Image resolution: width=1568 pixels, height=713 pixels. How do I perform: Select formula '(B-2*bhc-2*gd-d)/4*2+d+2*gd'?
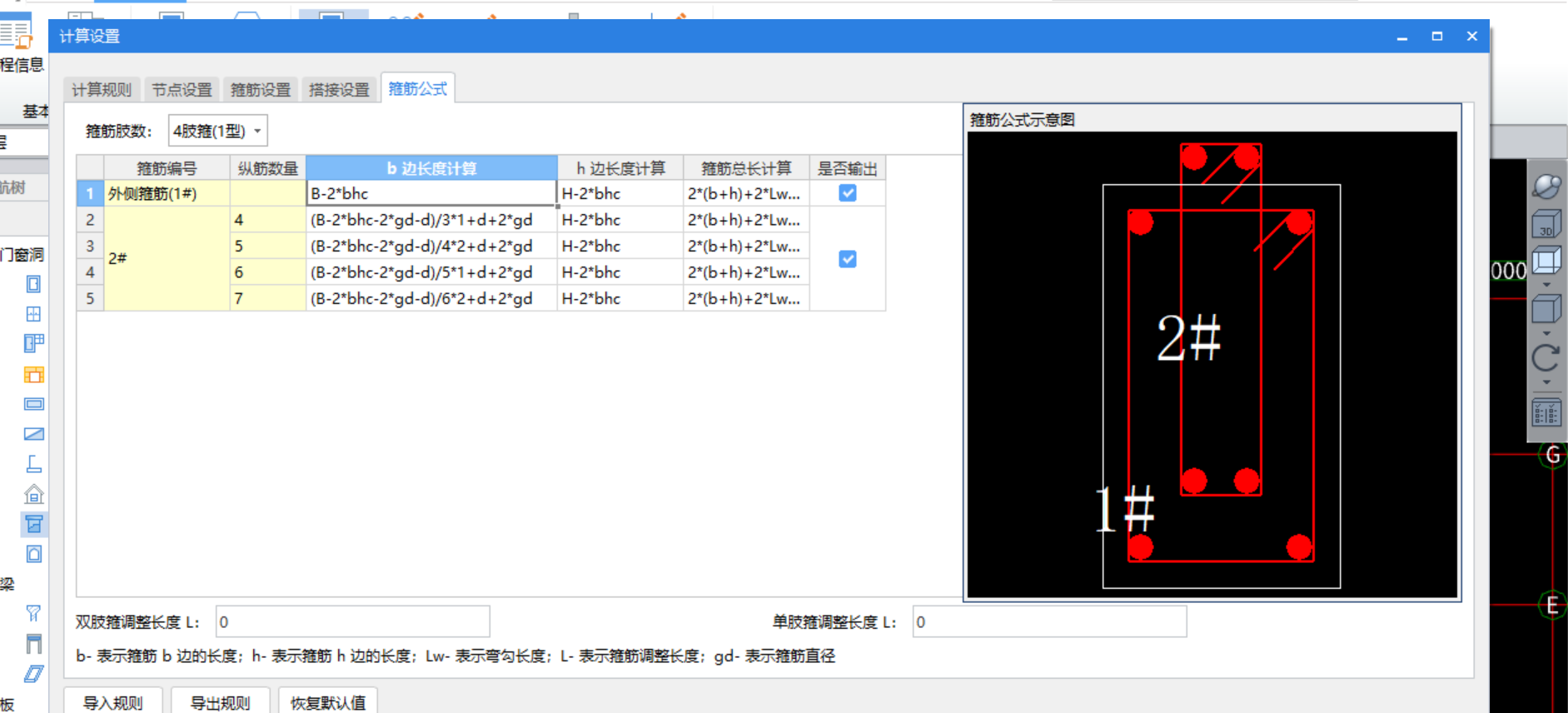(431, 246)
